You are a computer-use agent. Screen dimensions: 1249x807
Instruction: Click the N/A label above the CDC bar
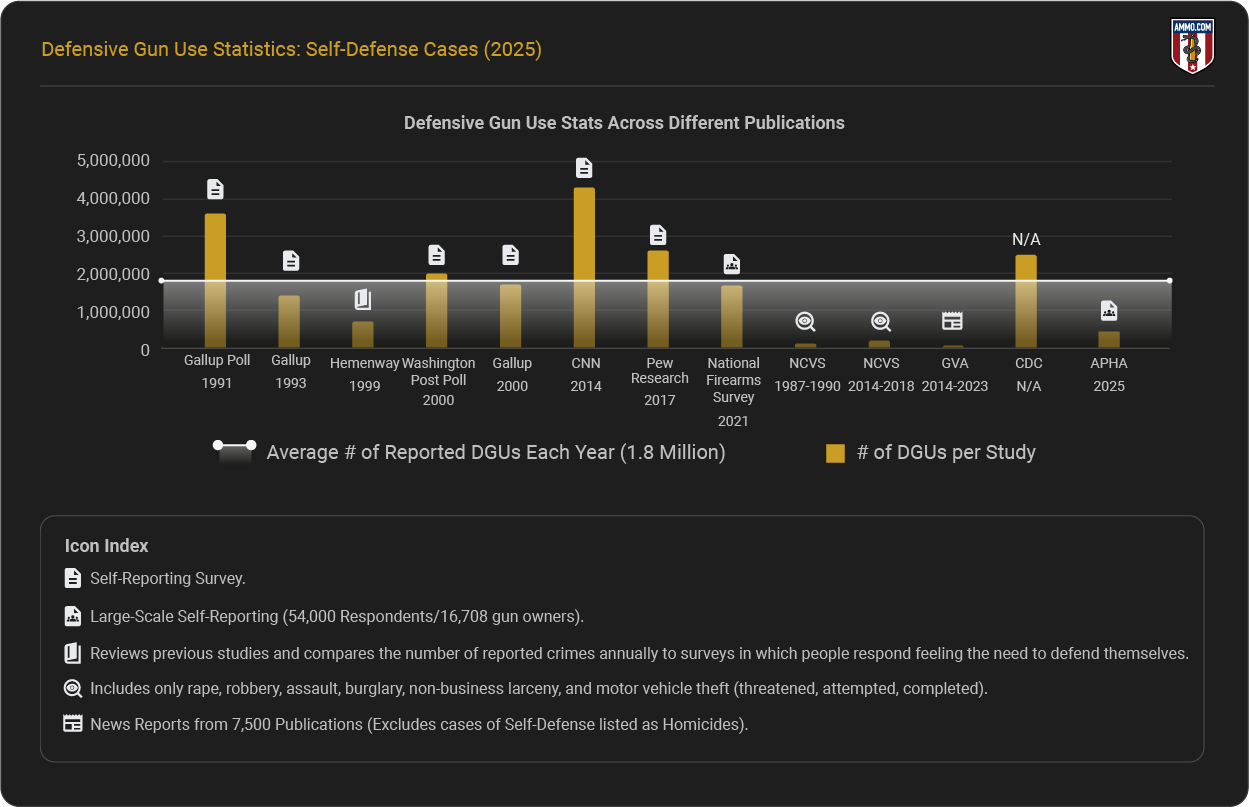(x=1027, y=239)
